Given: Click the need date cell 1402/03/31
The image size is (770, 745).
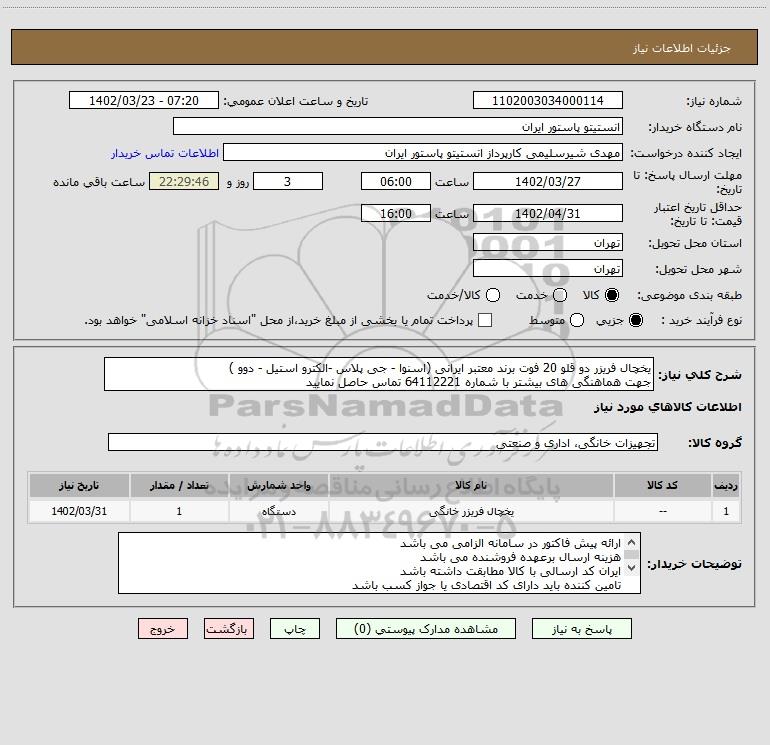Looking at the screenshot, I should click(x=79, y=511).
